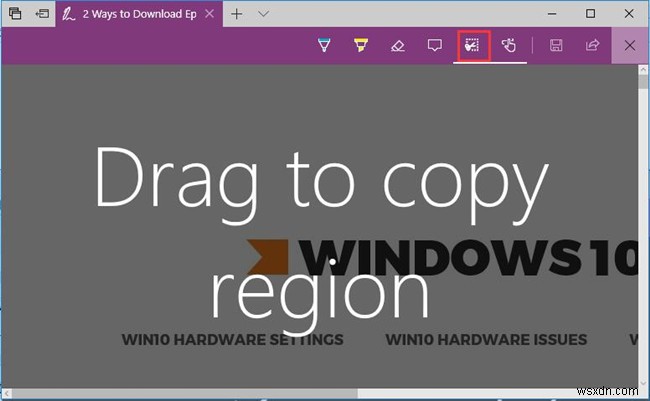Click the WINDOWS10 site logo
The image size is (650, 401).
coord(442,258)
